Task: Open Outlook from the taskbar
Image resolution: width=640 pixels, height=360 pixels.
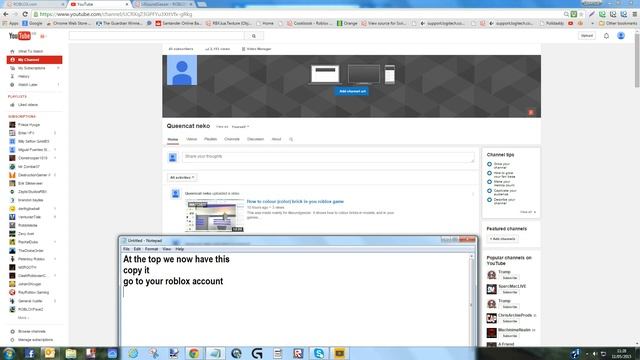Action: 50,353
